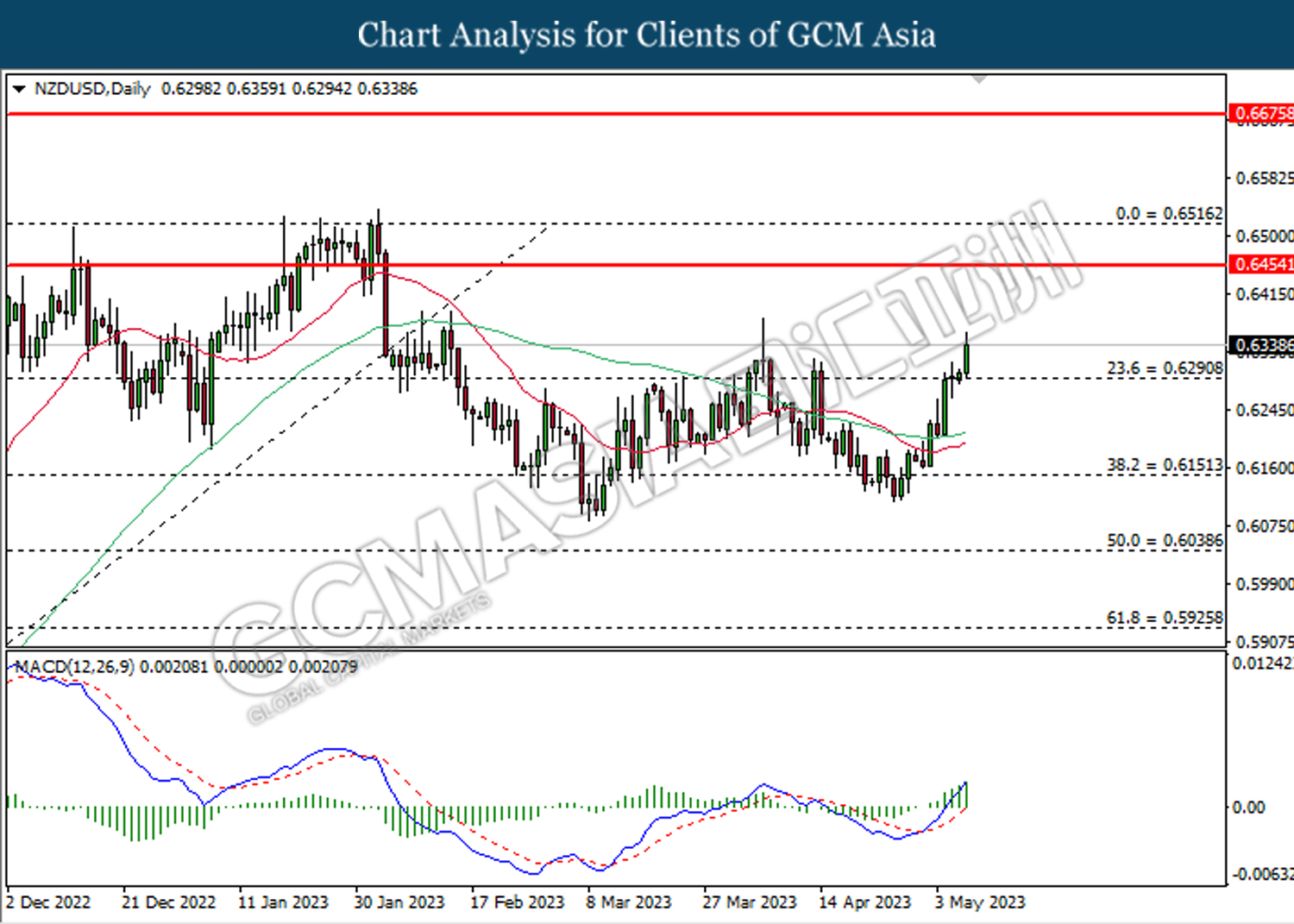Viewport: 1294px width, 924px height.
Task: Click the date label 14 Apr 2023
Action: (864, 902)
